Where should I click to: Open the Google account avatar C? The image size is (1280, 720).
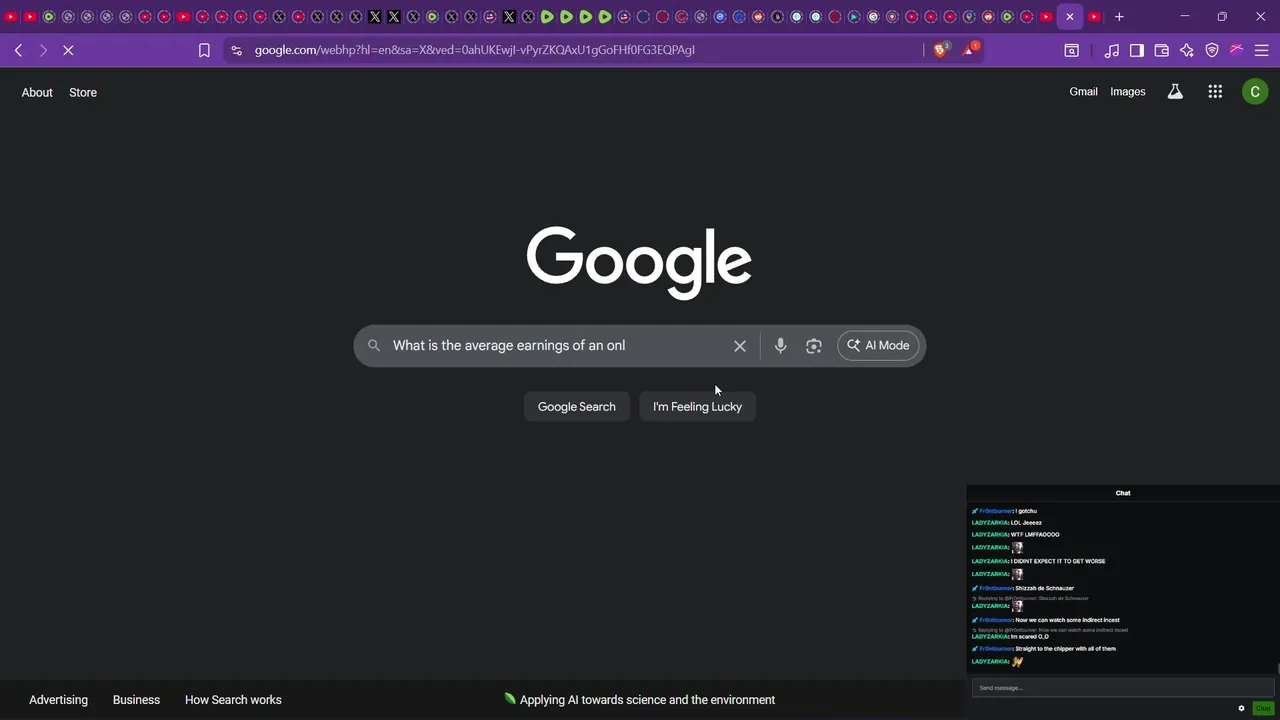pyautogui.click(x=1255, y=92)
